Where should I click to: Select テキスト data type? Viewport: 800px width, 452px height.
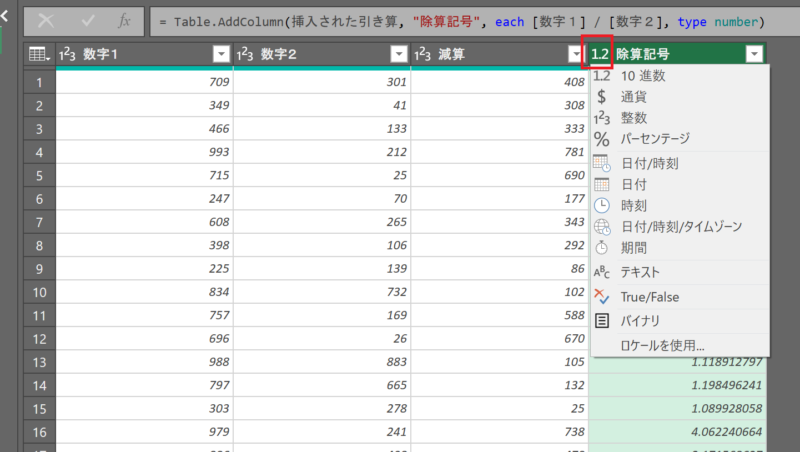point(640,271)
